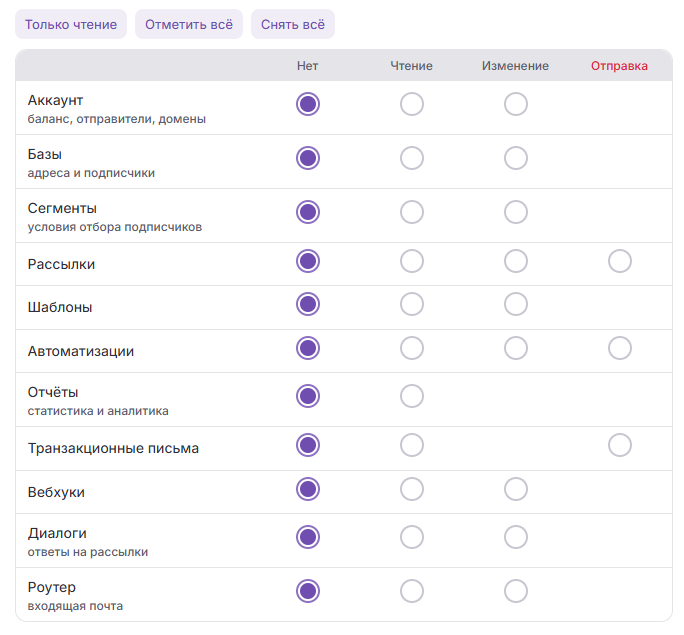This screenshot has height=635, width=684.
Task: Click the Нет column header
Action: [x=308, y=66]
